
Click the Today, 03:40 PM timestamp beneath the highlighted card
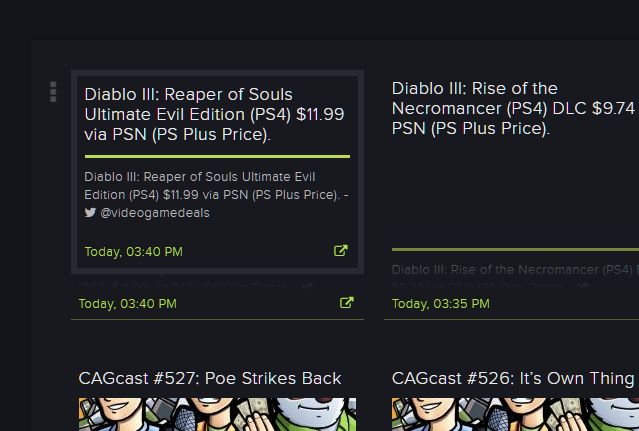pyautogui.click(x=128, y=304)
